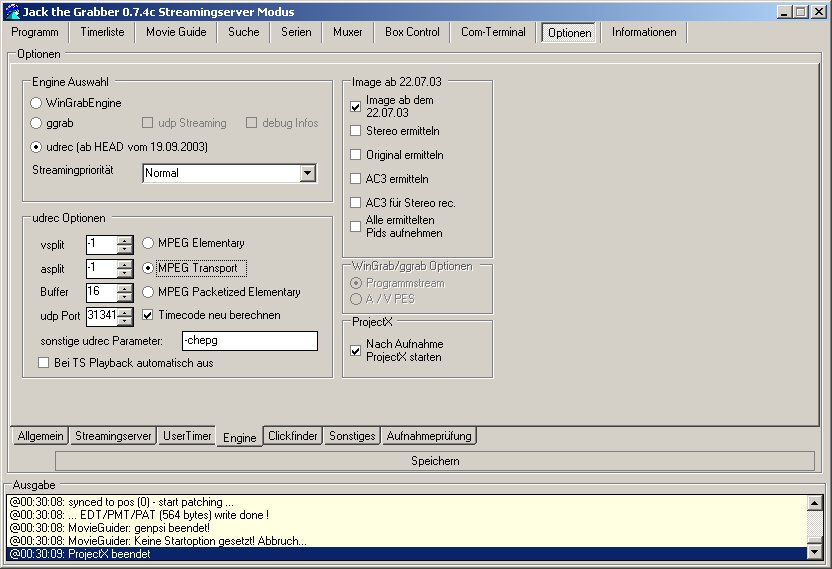The width and height of the screenshot is (832, 569).
Task: Uncheck Nach Aufnahme ProjectX starten
Action: [x=356, y=350]
